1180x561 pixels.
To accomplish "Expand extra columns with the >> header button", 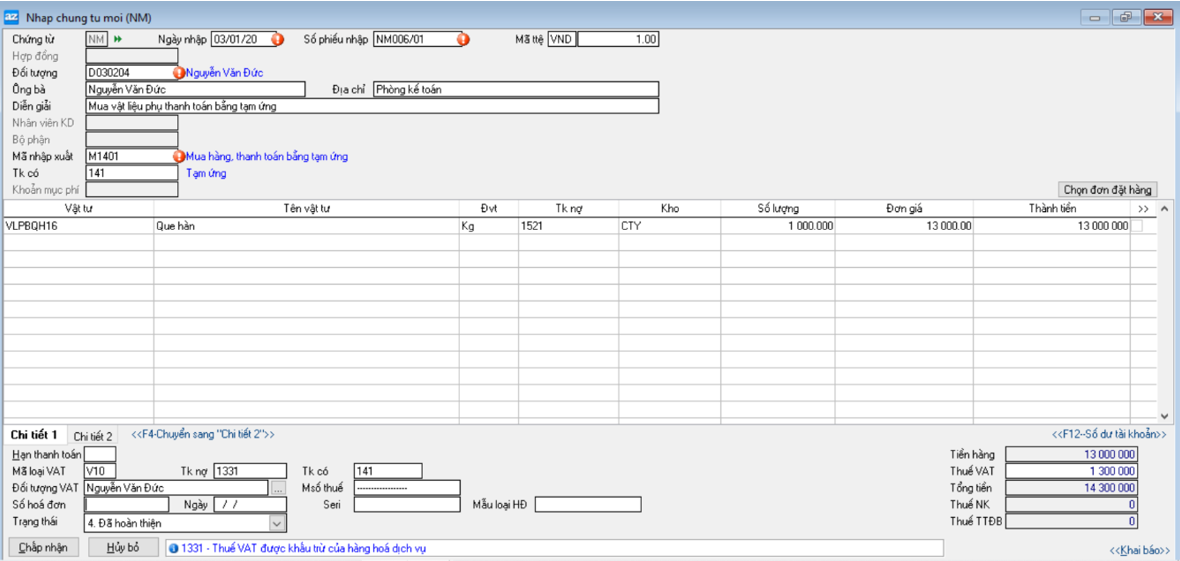I will [x=1143, y=208].
